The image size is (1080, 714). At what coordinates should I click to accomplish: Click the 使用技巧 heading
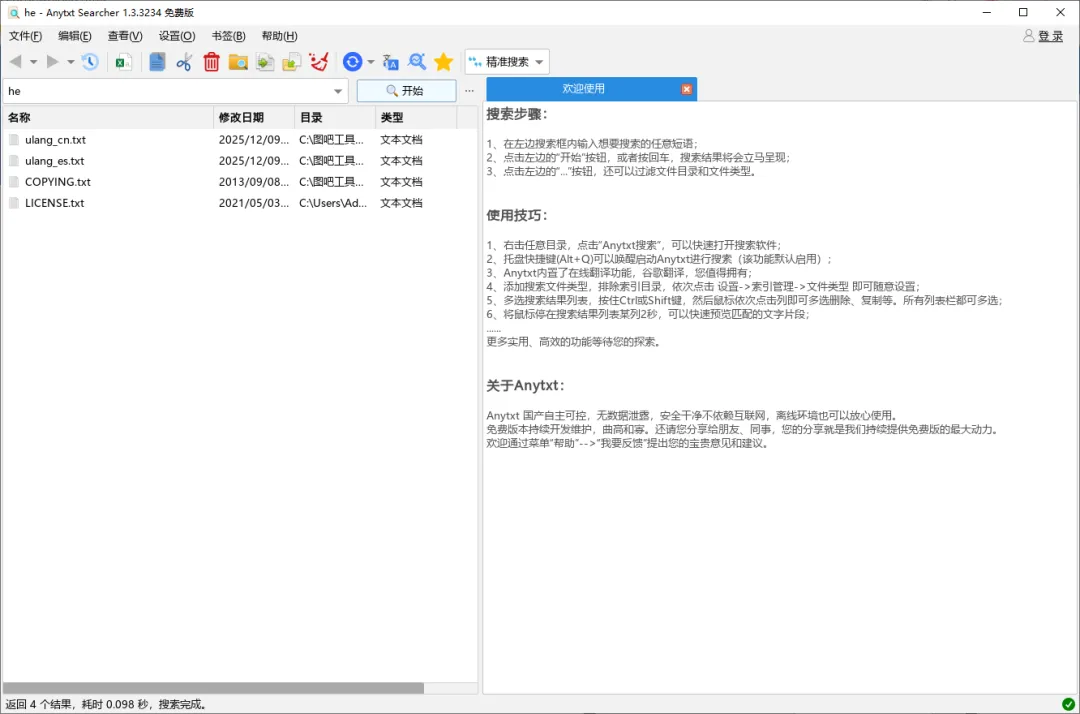517,216
